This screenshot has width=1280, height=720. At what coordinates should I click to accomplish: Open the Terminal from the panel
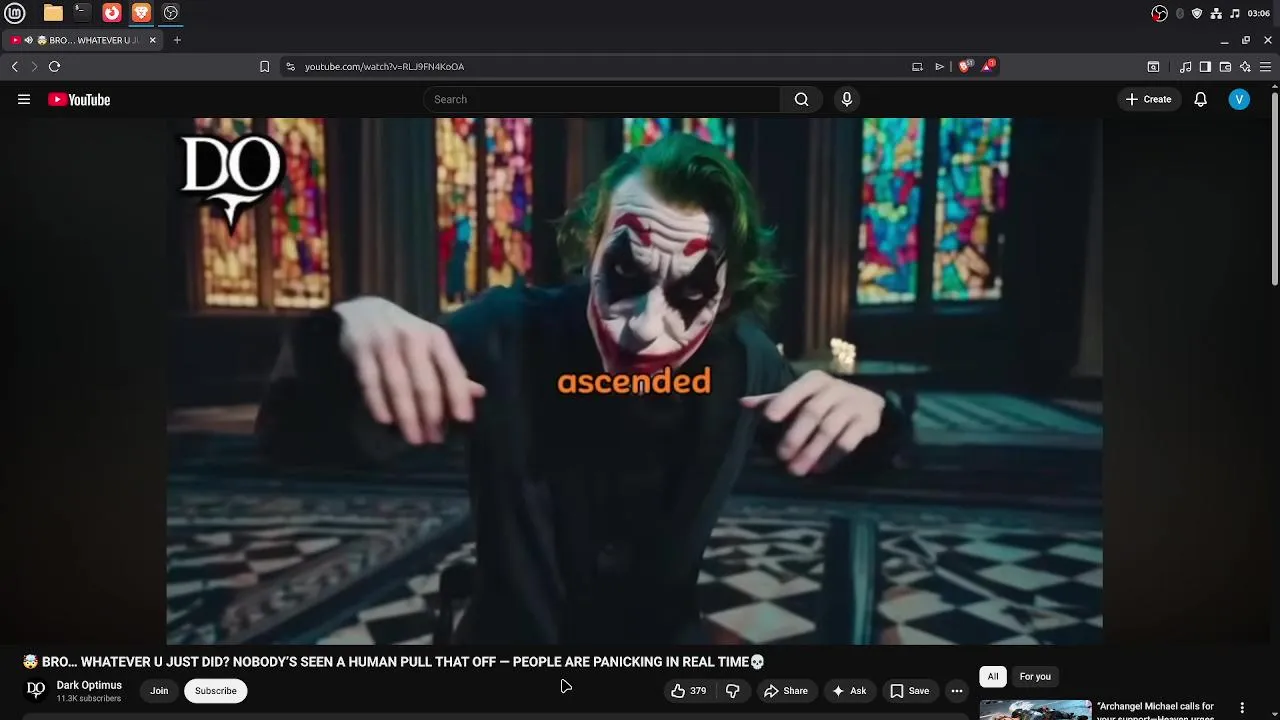[x=82, y=13]
